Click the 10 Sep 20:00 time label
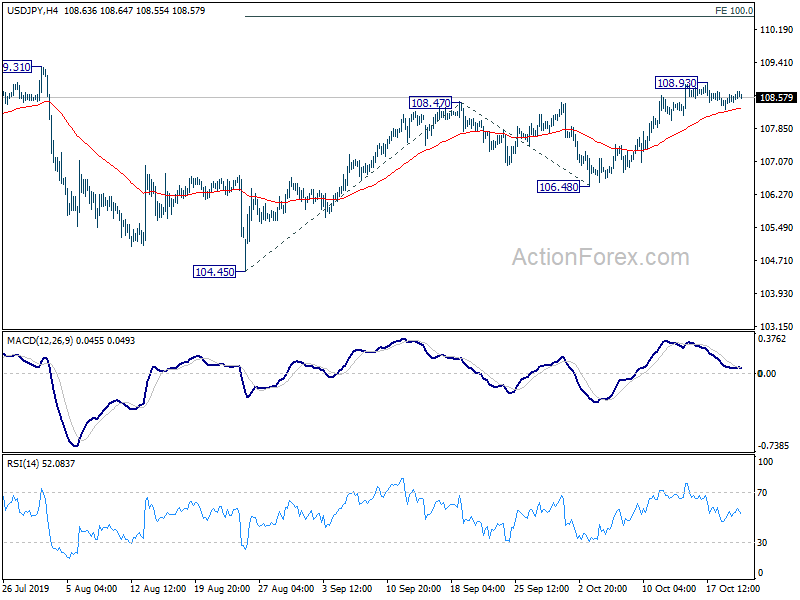This screenshot has height=600, width=800. [x=414, y=589]
